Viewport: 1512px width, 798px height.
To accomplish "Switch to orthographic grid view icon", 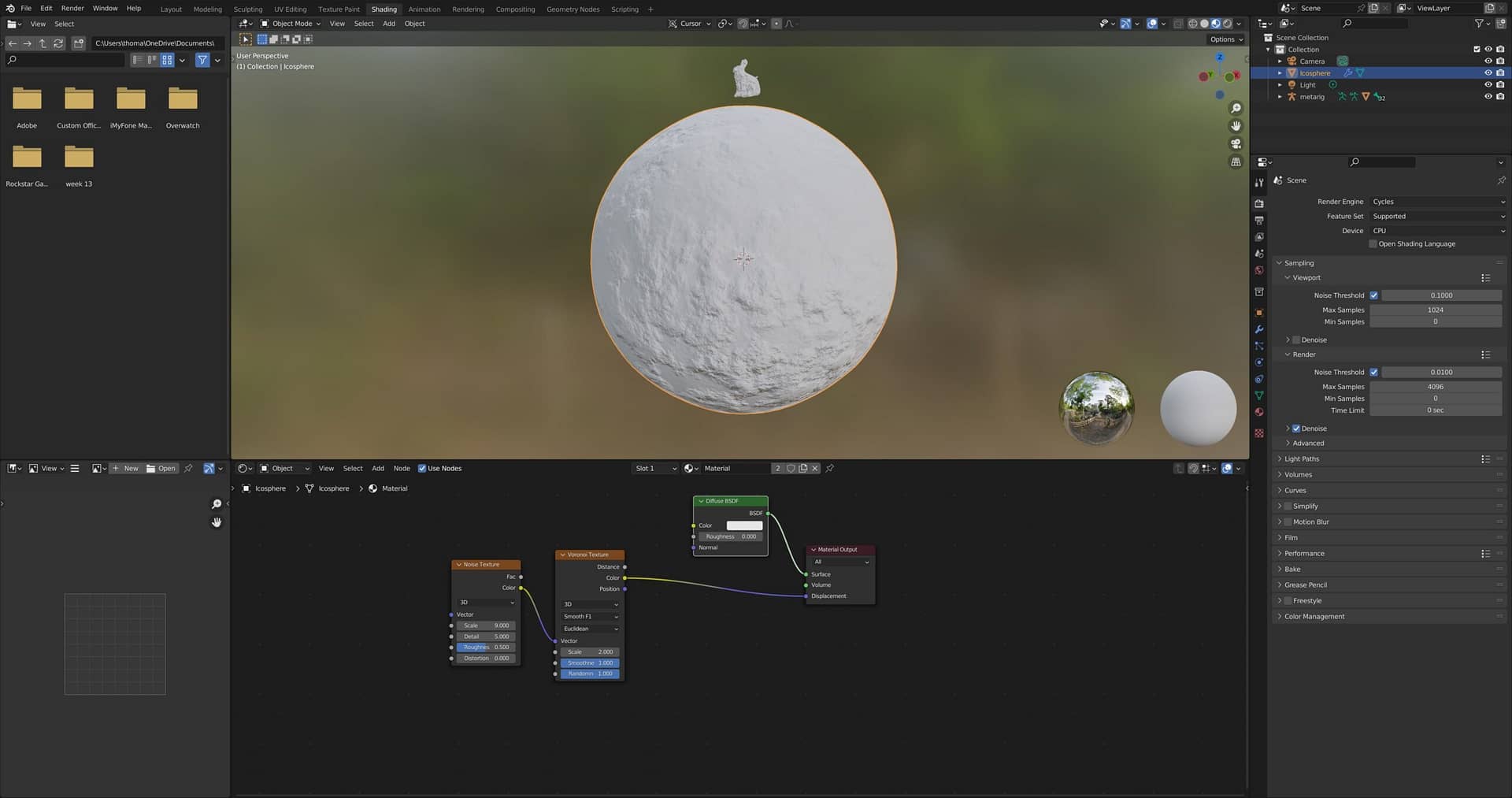I will pyautogui.click(x=1236, y=162).
